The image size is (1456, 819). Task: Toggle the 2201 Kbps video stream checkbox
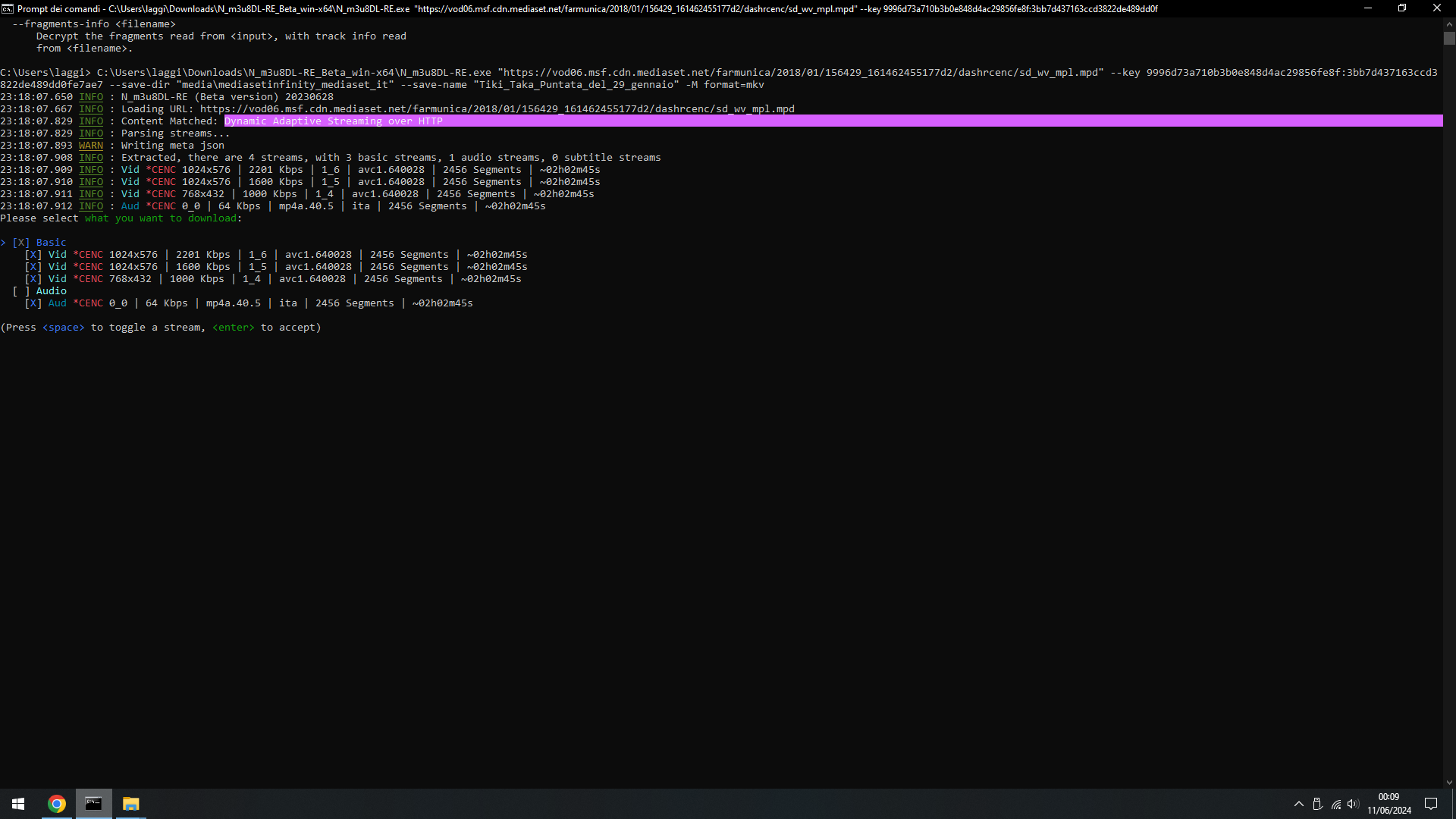(x=33, y=255)
